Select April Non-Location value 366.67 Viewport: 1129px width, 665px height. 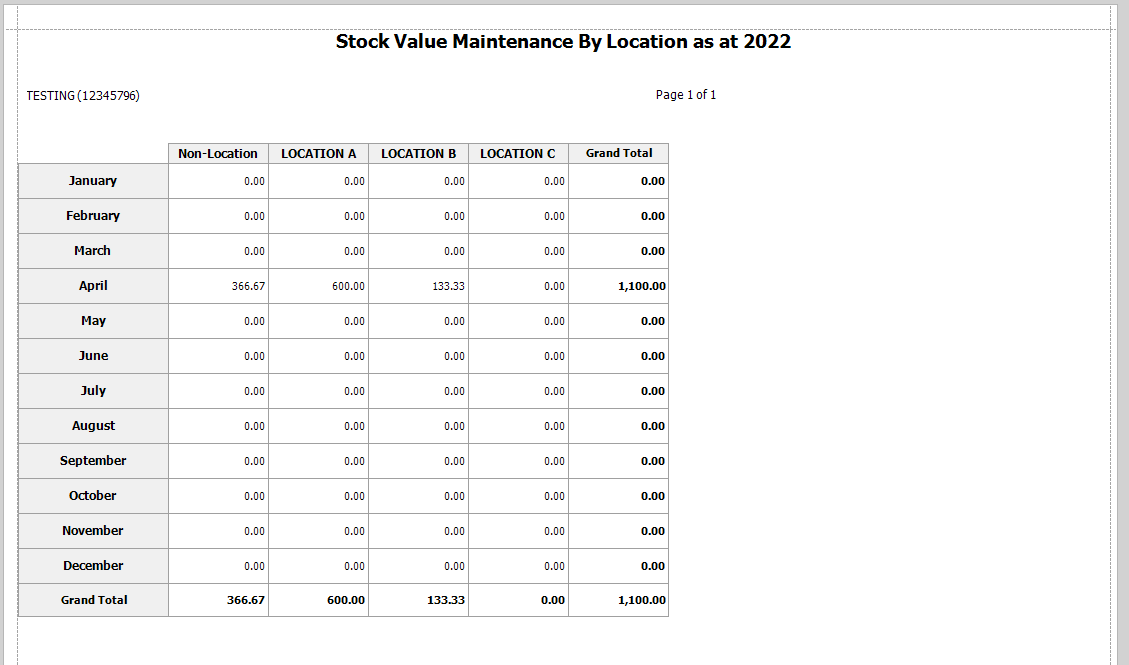click(x=218, y=286)
